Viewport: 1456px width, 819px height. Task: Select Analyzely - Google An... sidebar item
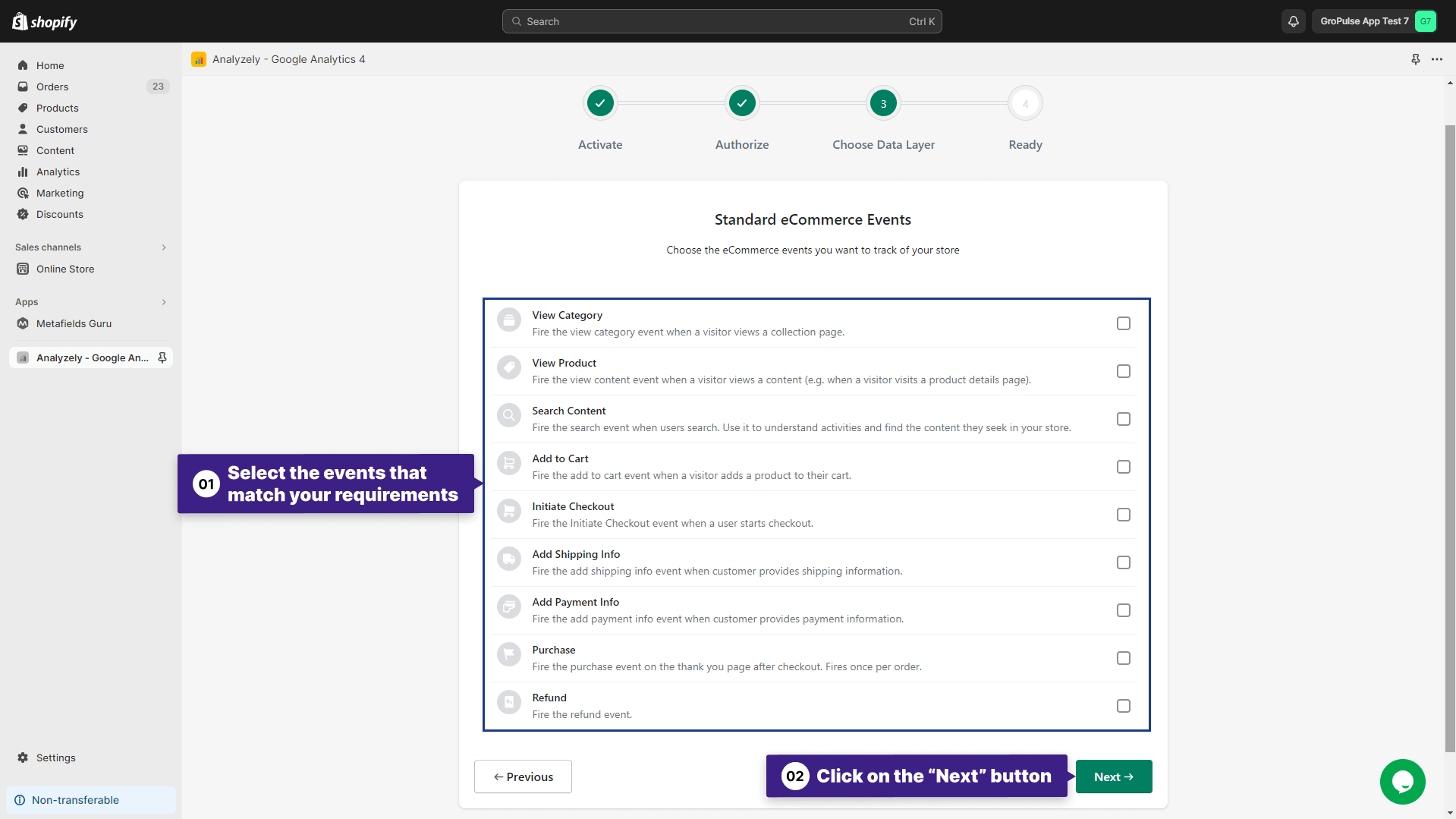point(91,358)
